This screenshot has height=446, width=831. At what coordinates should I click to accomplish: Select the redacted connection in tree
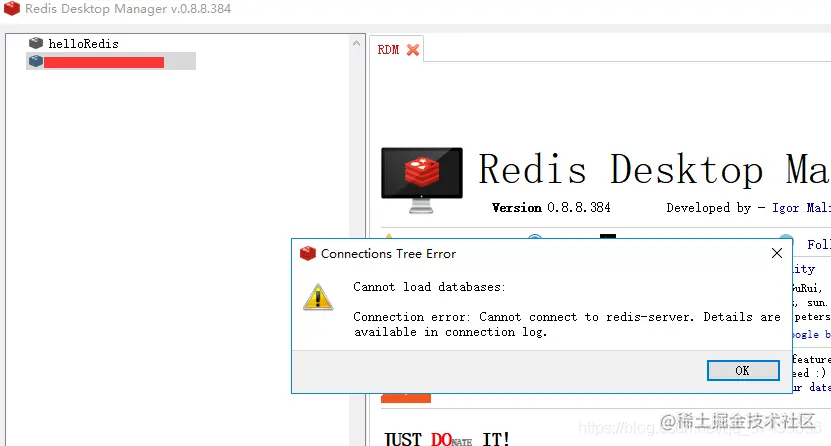pyautogui.click(x=111, y=61)
